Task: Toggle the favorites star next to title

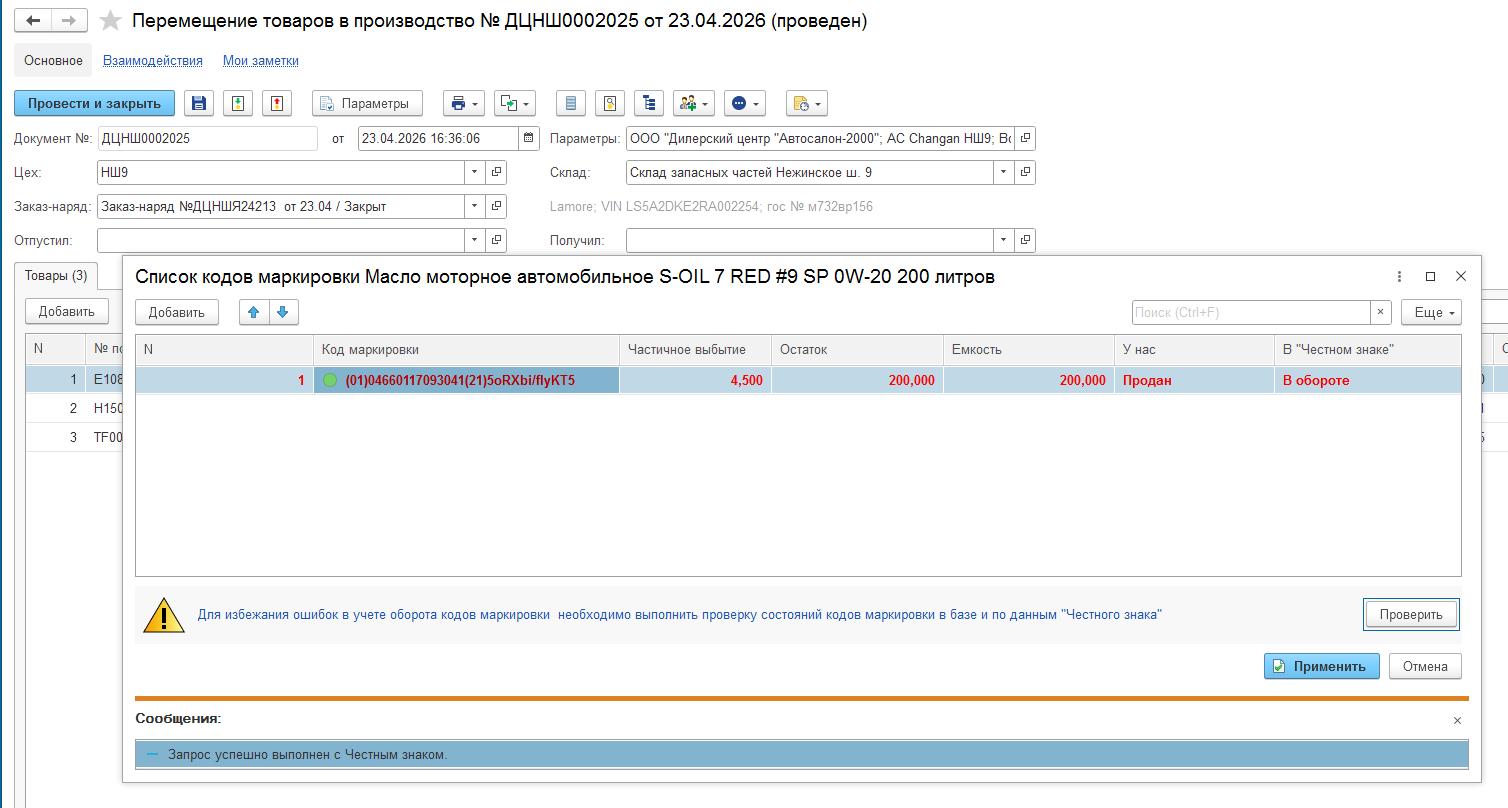Action: (x=111, y=21)
